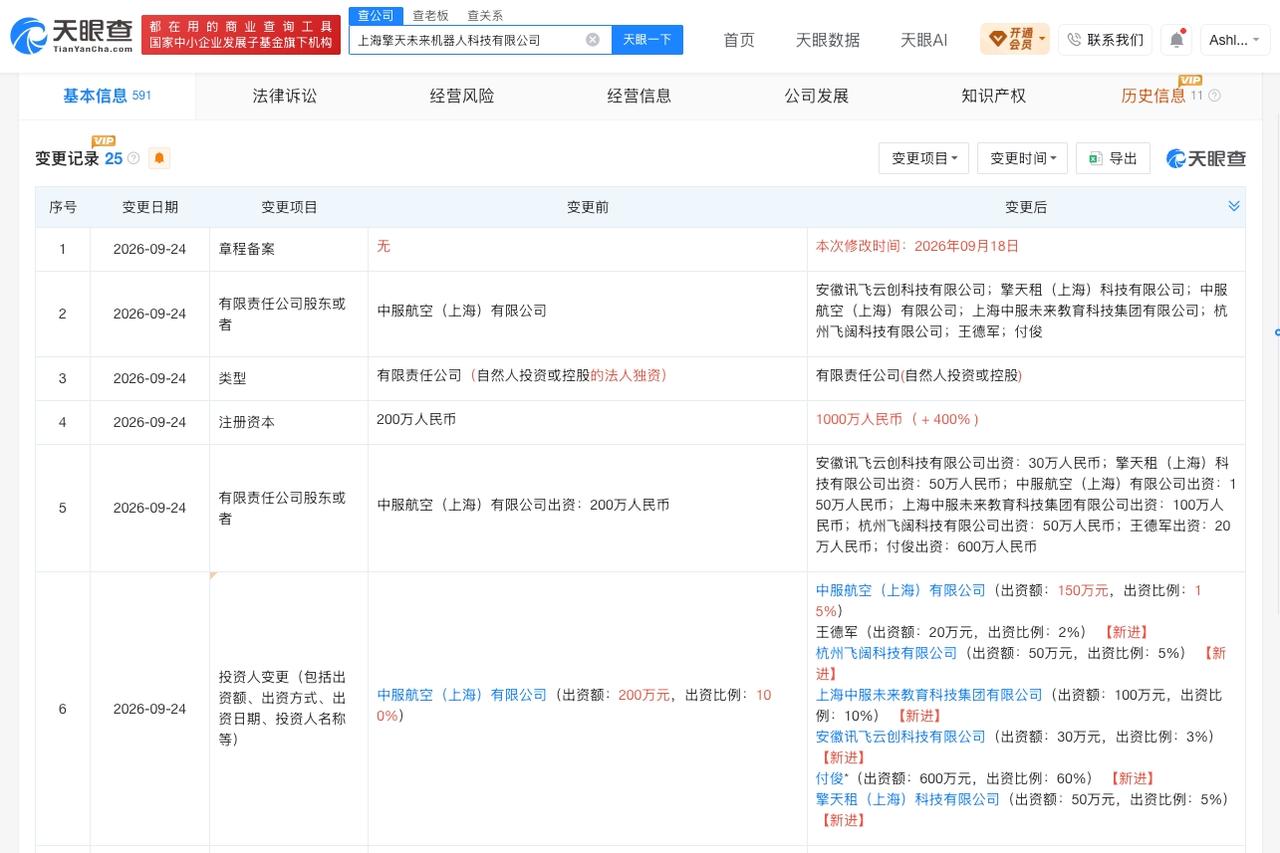Click the 天眼一下 search button
The height and width of the screenshot is (853, 1280).
pos(647,40)
